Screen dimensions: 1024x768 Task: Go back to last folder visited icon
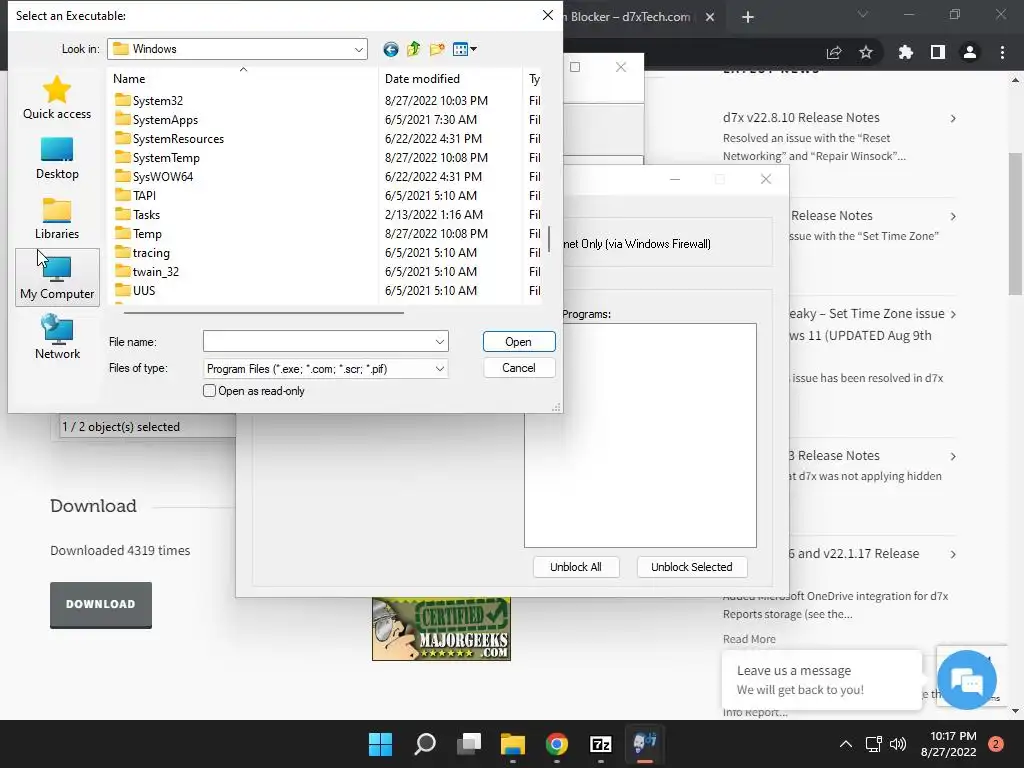point(391,49)
